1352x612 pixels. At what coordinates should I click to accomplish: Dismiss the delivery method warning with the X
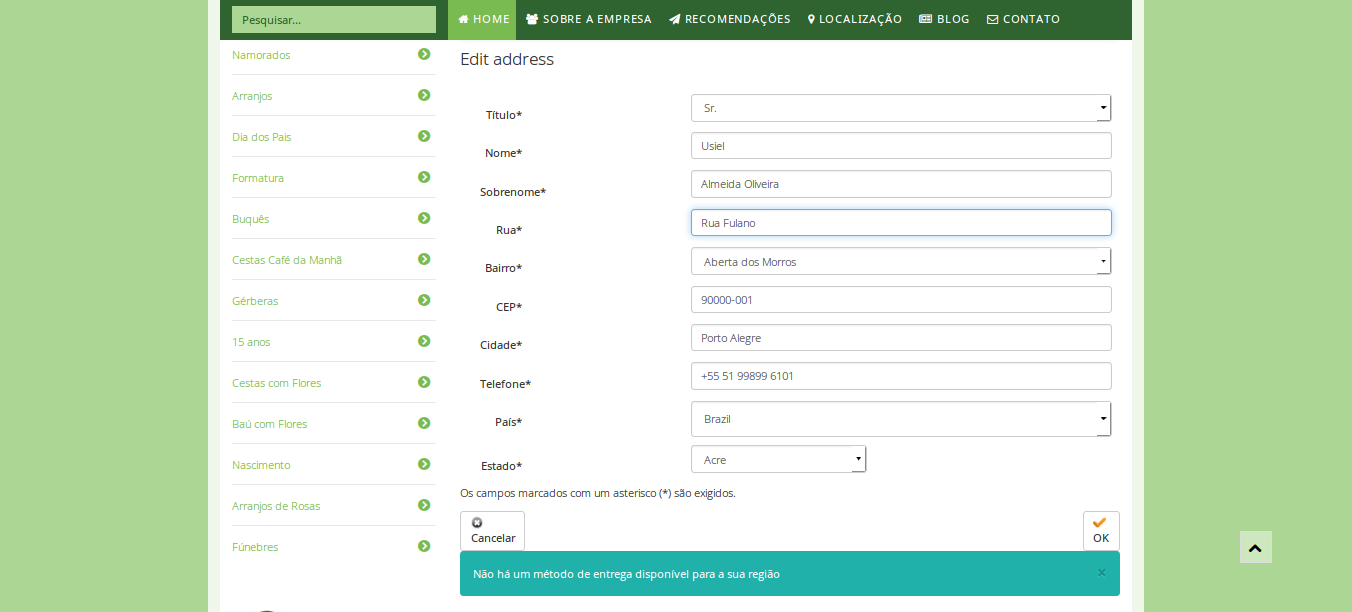tap(1101, 573)
